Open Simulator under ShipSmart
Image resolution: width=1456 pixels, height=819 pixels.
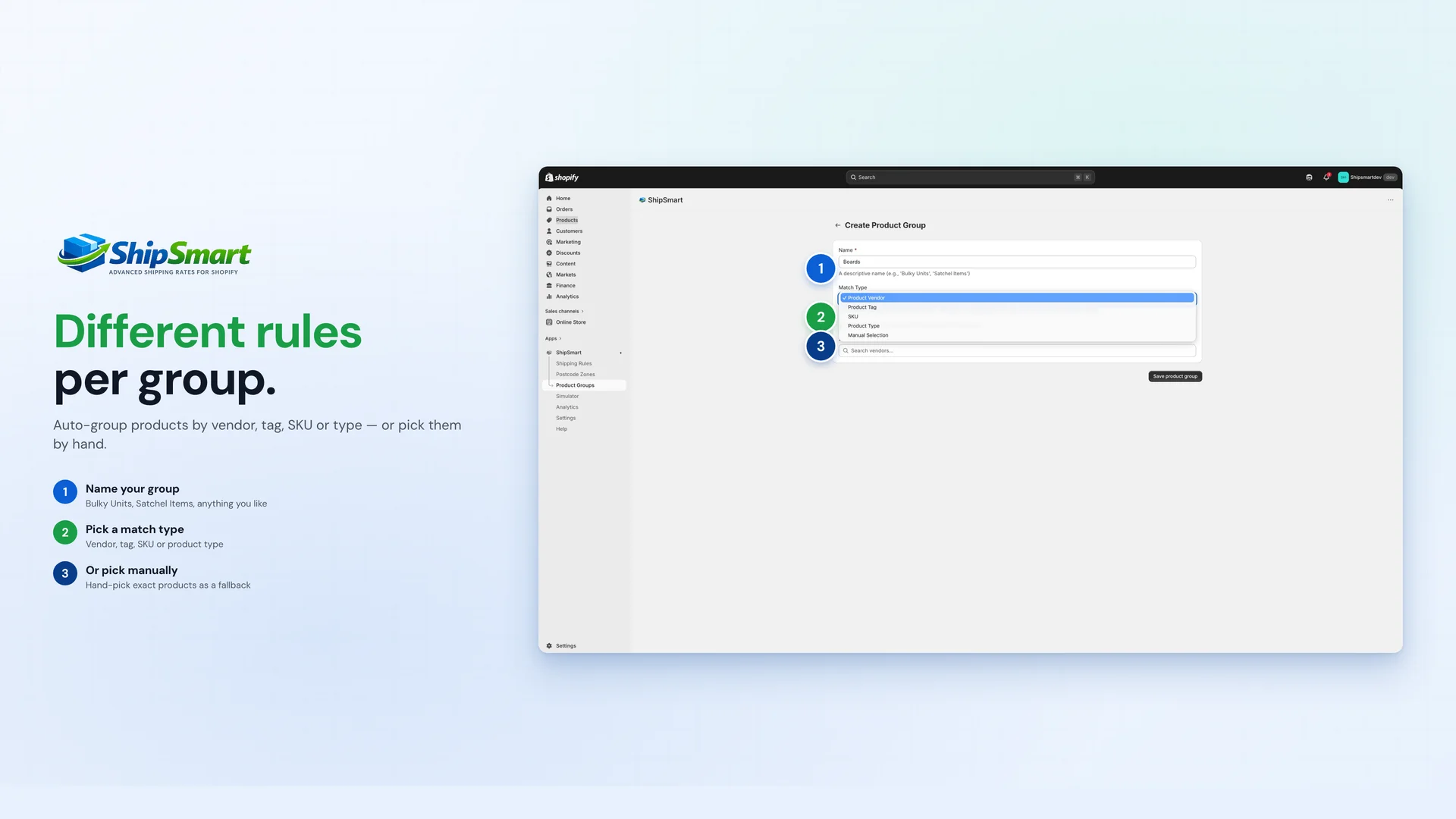point(567,397)
